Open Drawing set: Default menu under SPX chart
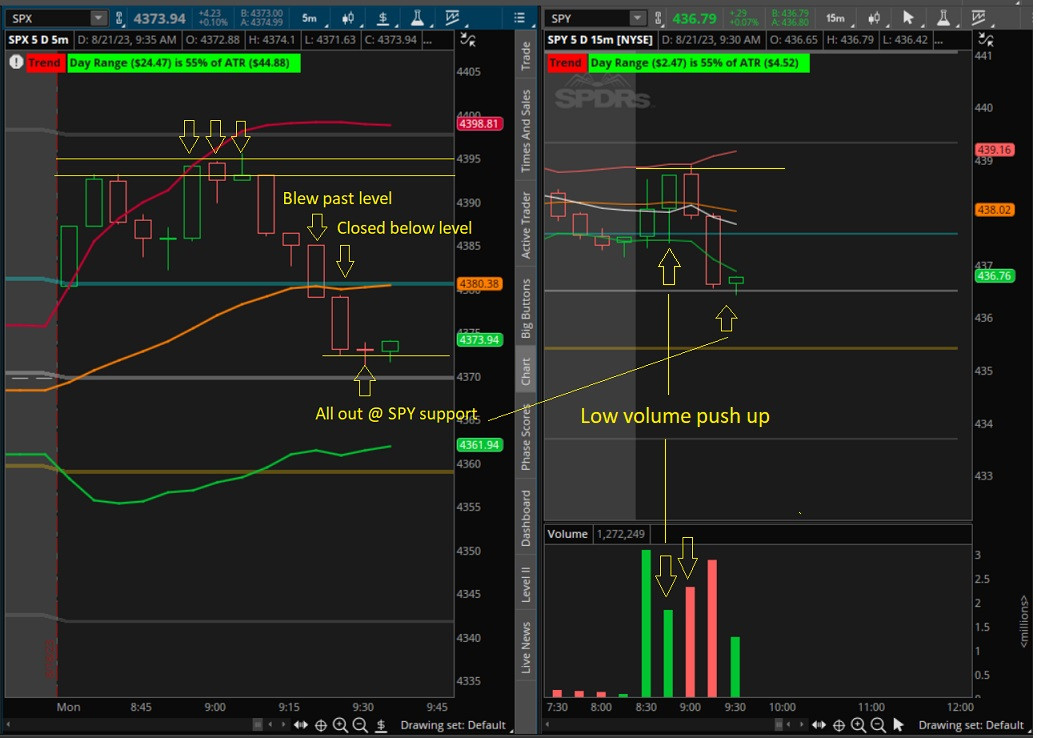The height and width of the screenshot is (738, 1037). click(x=452, y=725)
